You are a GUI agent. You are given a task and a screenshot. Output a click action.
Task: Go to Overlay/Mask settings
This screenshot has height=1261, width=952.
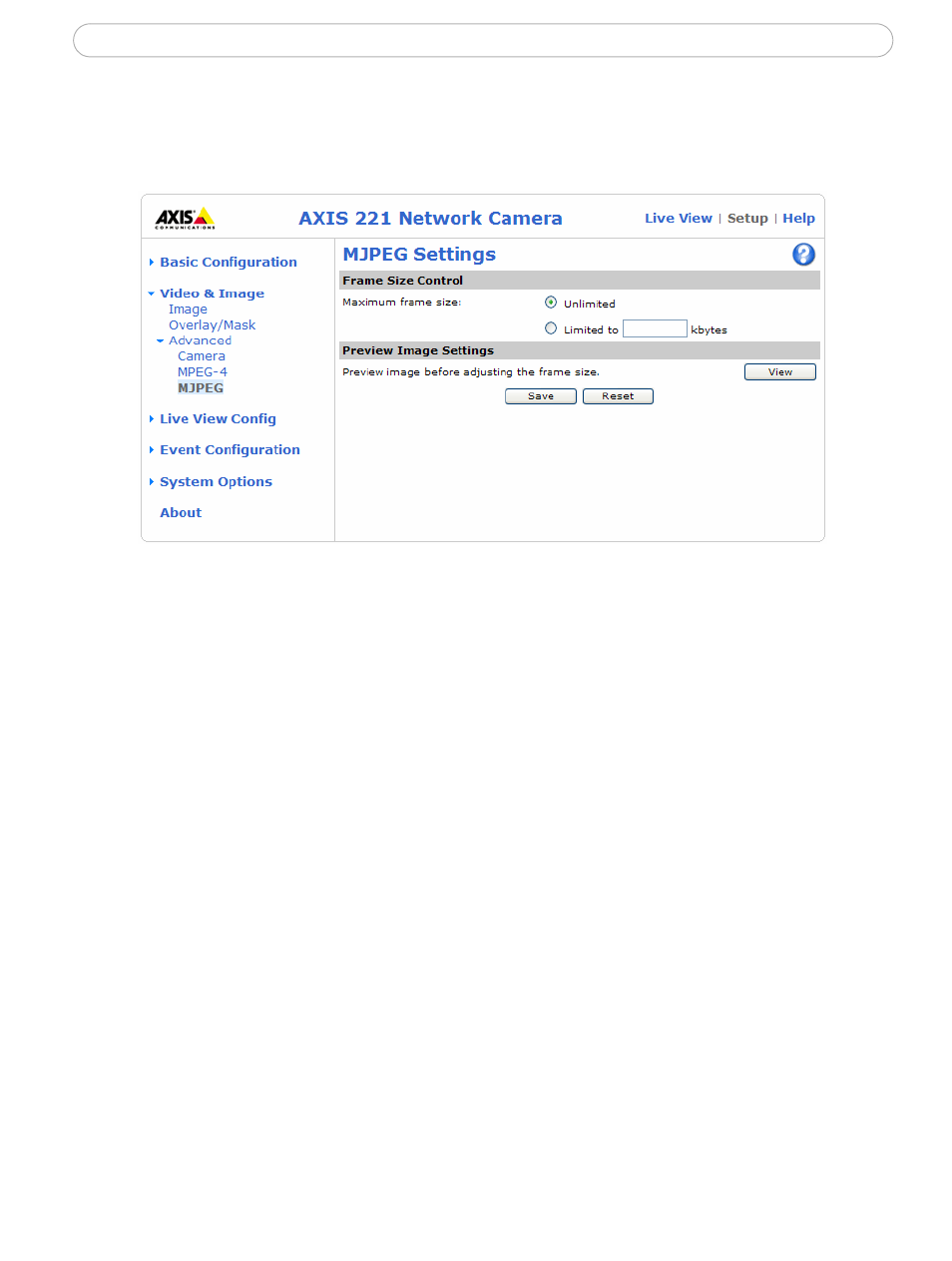coord(212,325)
